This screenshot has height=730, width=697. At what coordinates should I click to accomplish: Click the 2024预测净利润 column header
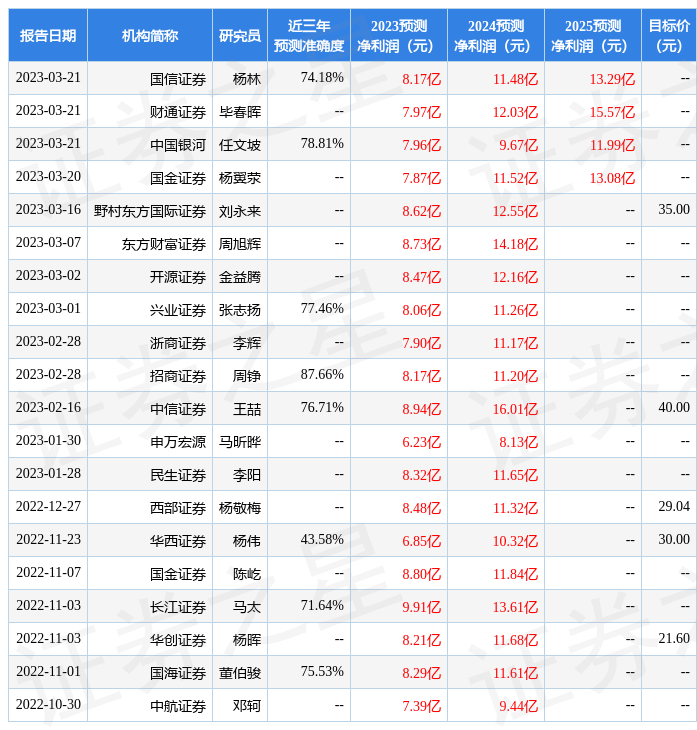[x=496, y=35]
